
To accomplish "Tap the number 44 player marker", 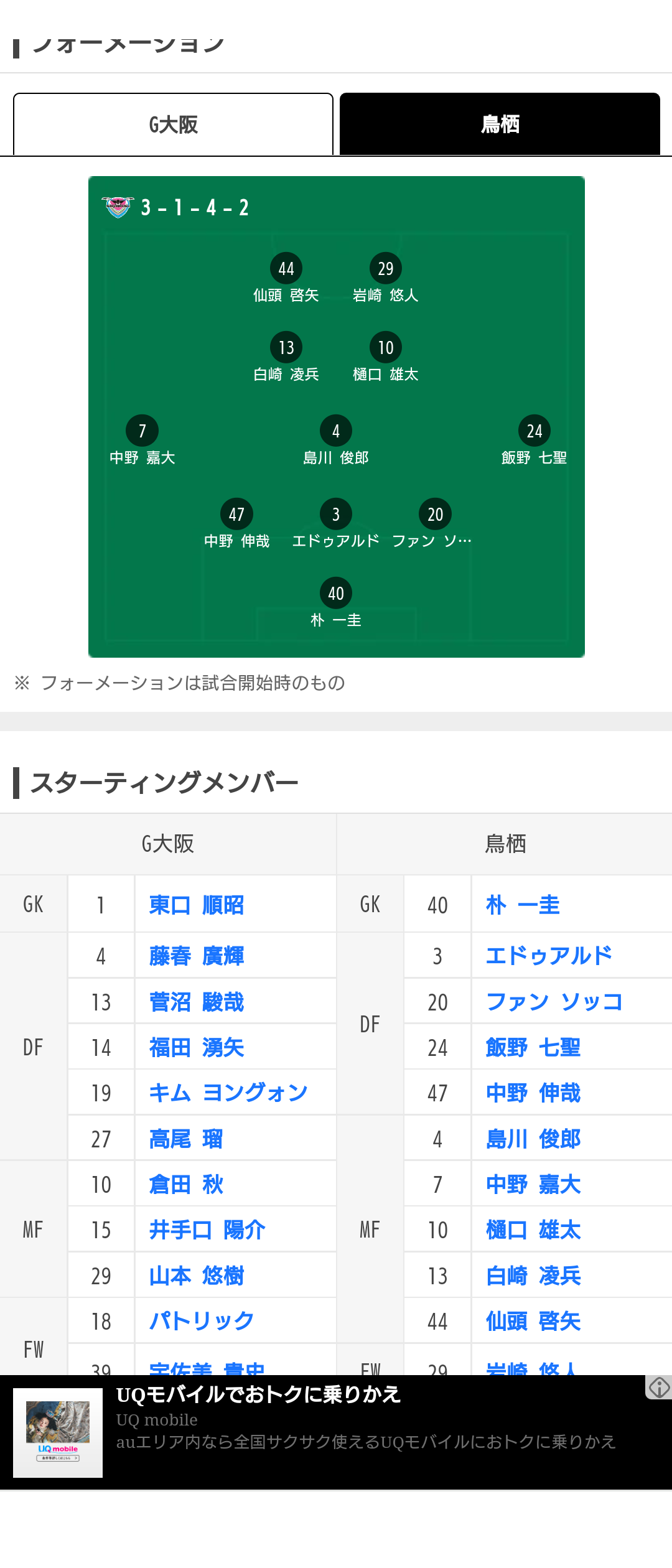I will [x=286, y=269].
